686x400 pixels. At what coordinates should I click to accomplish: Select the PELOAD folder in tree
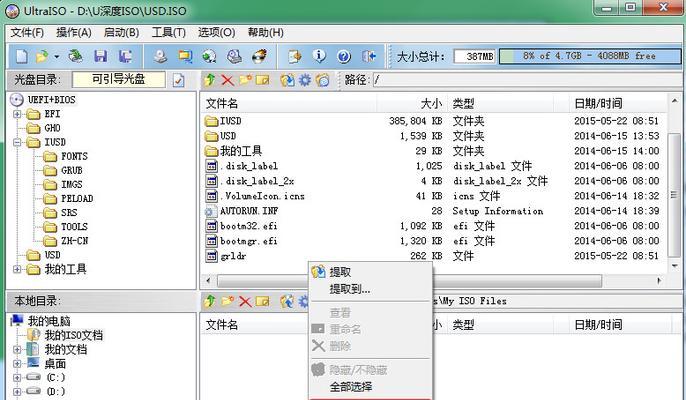[x=77, y=199]
